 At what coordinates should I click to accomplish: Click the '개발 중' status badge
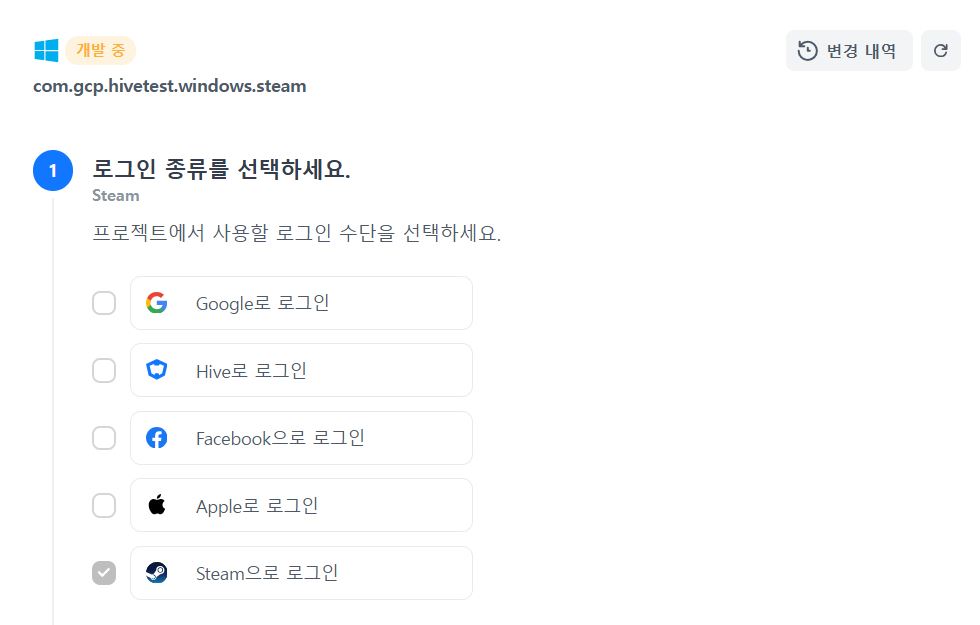(100, 51)
